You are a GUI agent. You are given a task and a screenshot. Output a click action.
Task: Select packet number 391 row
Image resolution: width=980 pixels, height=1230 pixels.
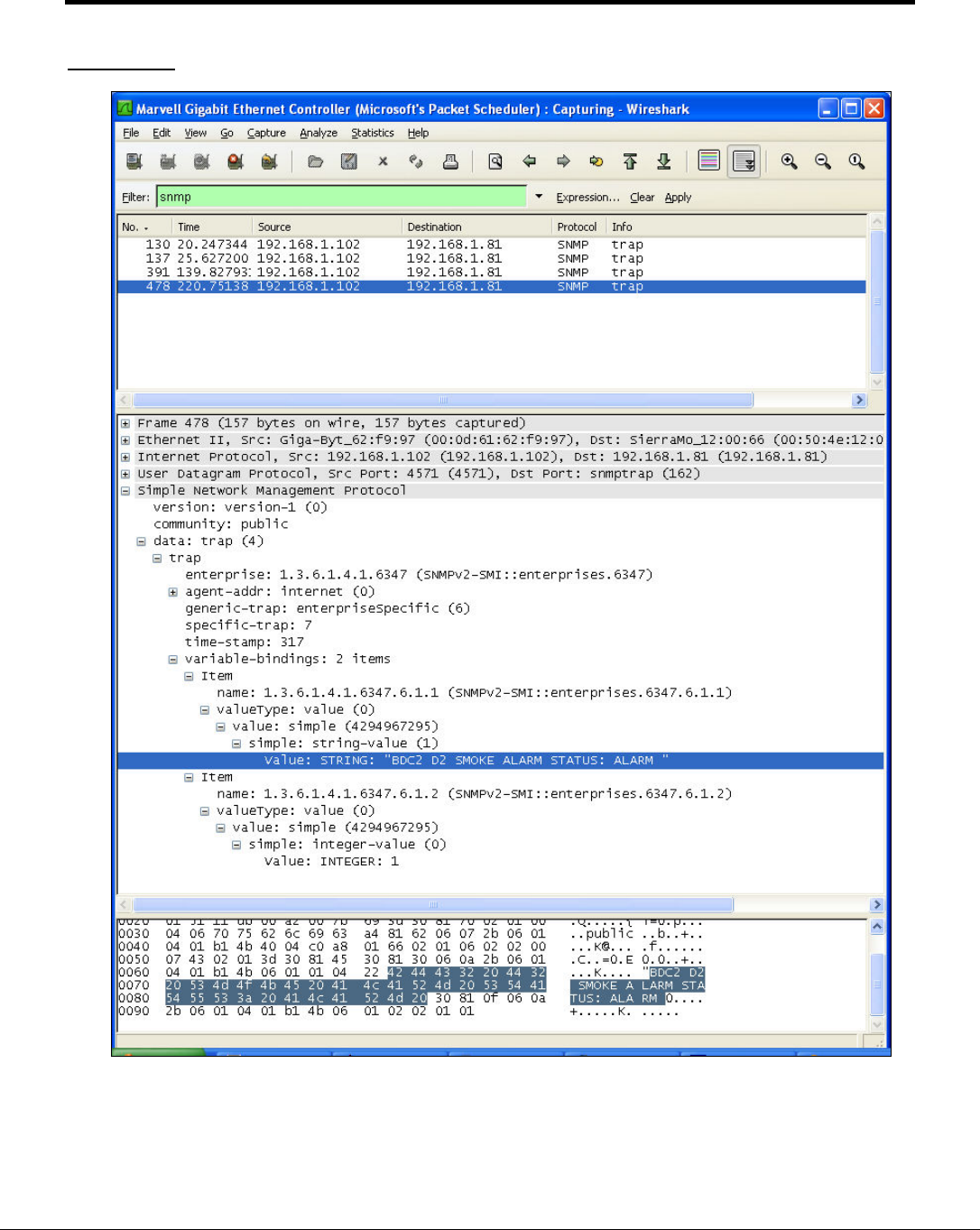point(492,273)
